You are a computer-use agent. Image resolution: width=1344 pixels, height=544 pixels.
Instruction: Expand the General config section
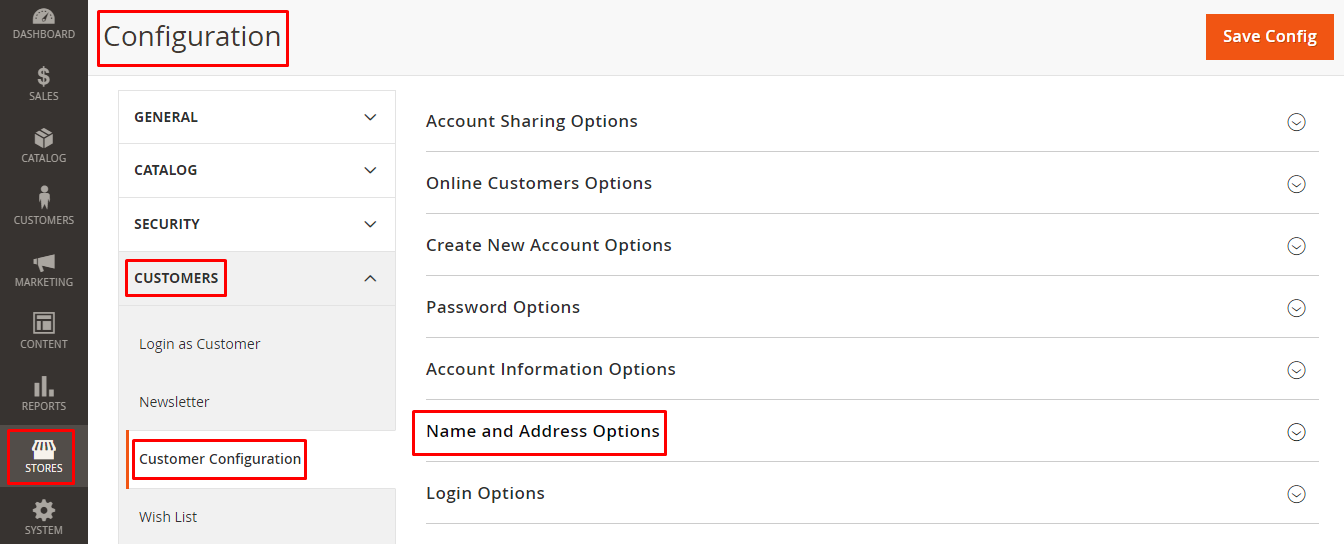(x=257, y=117)
